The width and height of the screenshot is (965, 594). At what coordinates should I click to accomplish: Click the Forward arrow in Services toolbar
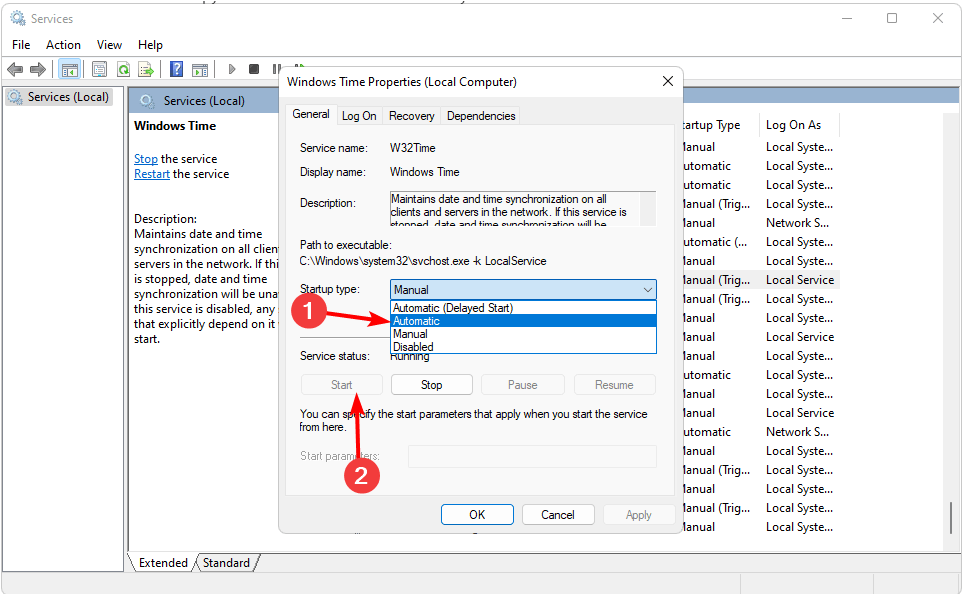tap(38, 70)
